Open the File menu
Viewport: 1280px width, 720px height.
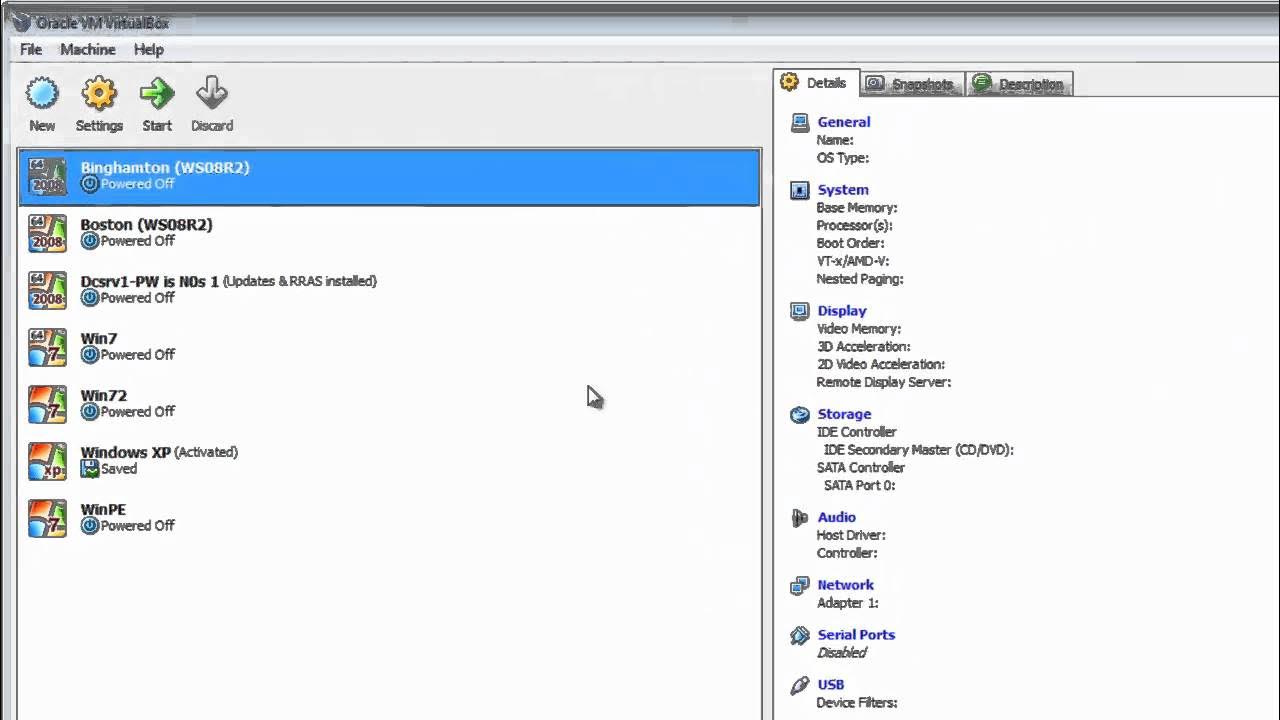tap(31, 49)
